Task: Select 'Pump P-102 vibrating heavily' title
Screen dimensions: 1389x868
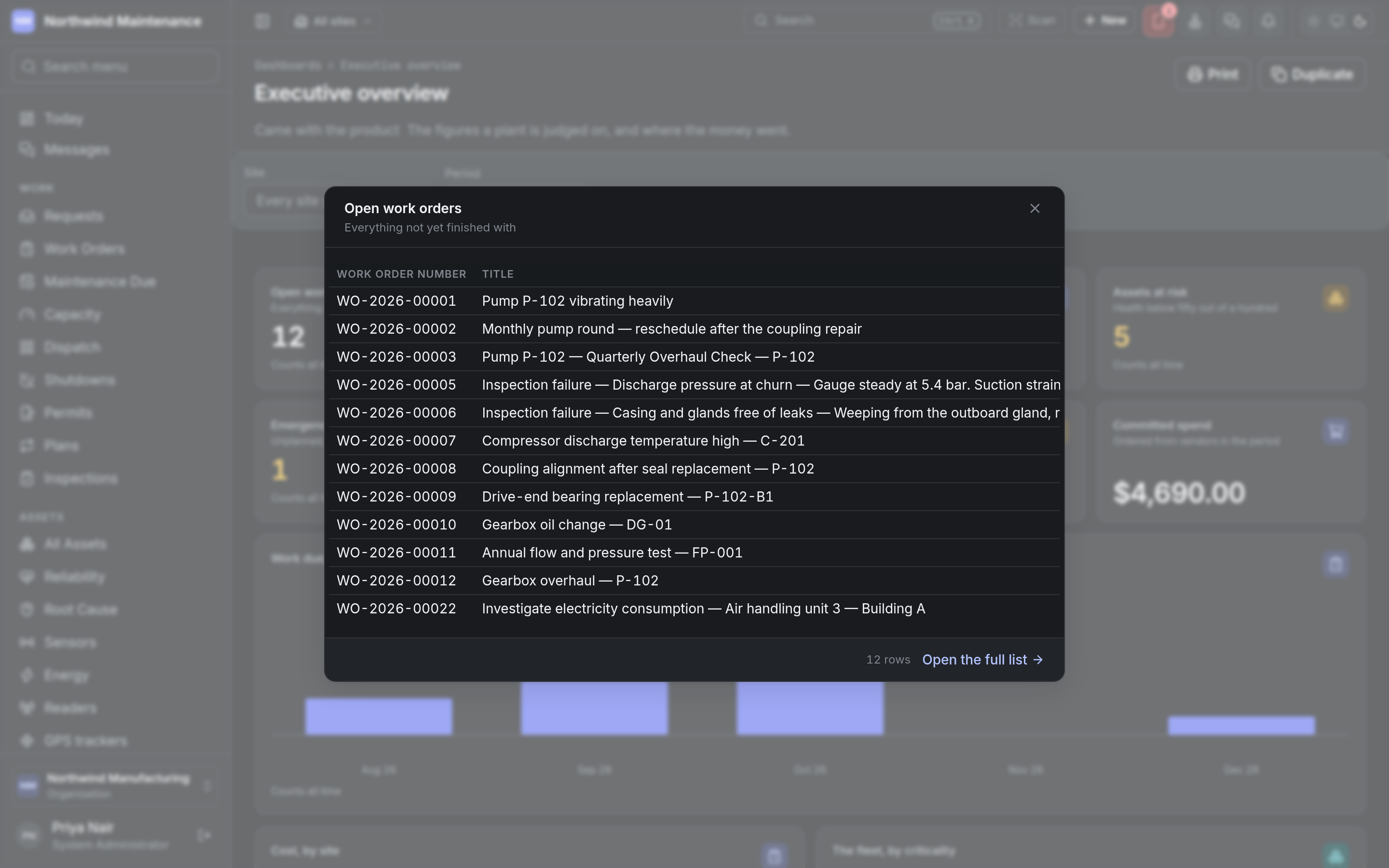Action: tap(577, 301)
